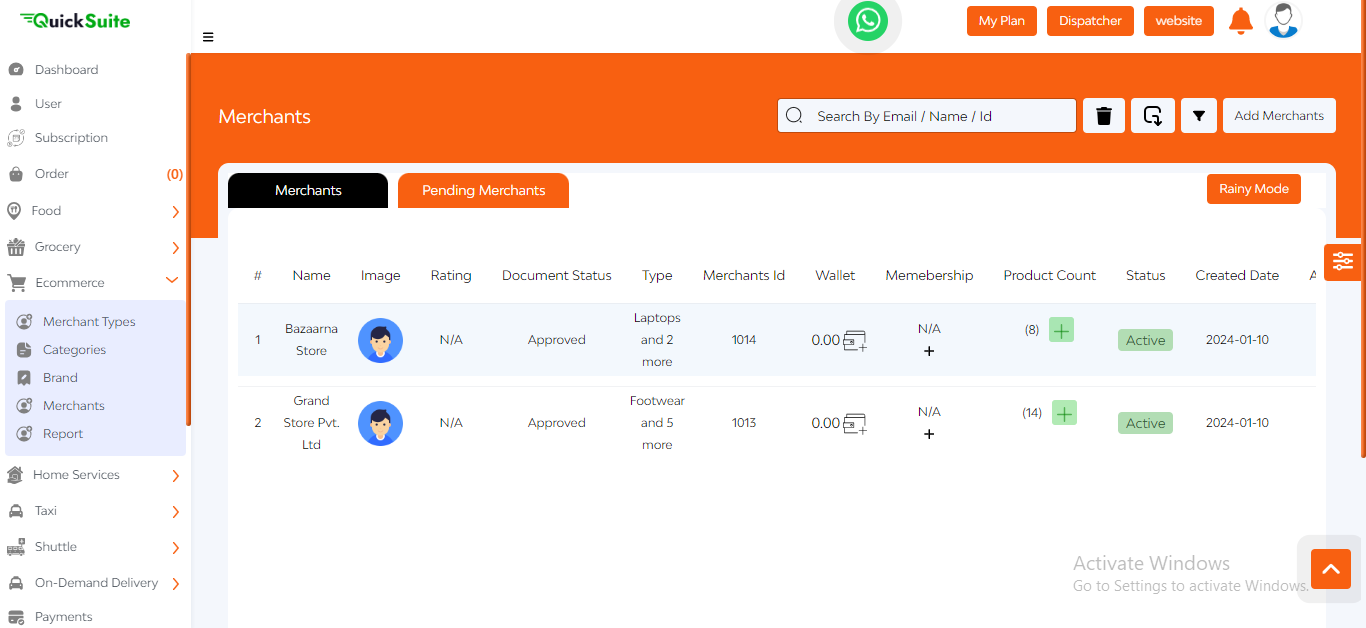Toggle Rainy Mode

(1253, 189)
